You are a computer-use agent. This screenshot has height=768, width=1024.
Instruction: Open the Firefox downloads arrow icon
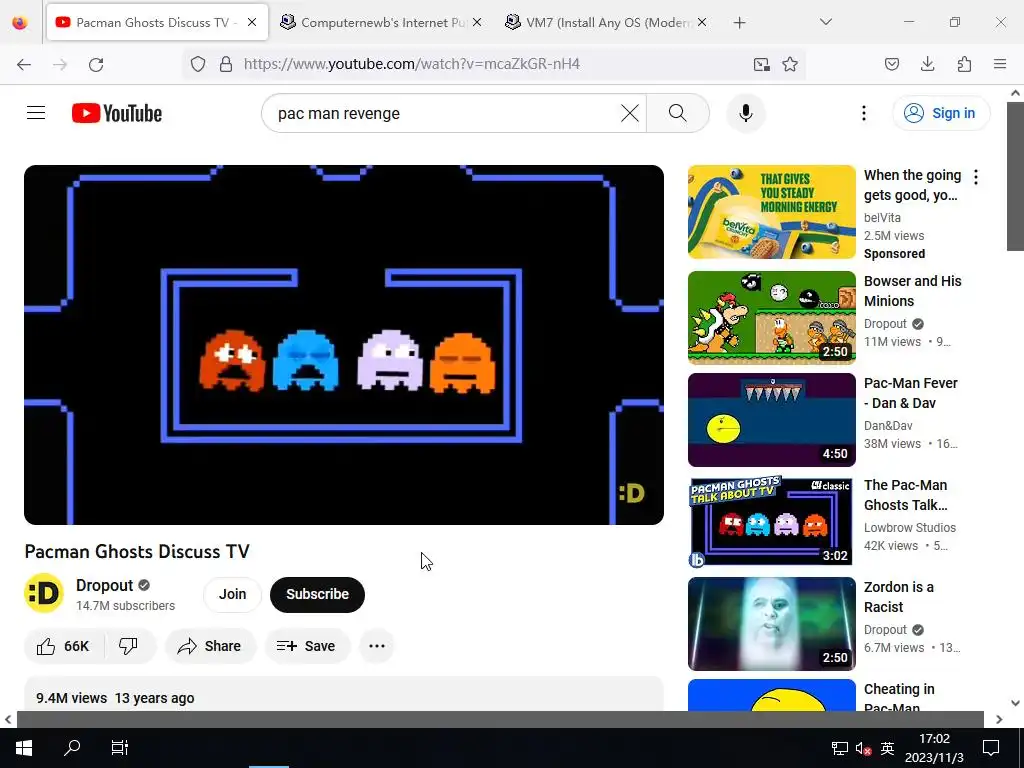(x=927, y=64)
